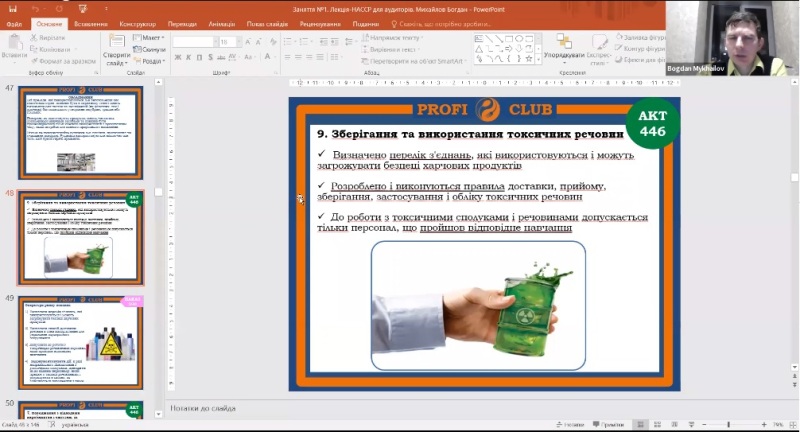Open the Layout (Макет) dropdown
The height and width of the screenshot is (432, 800).
[x=148, y=38]
